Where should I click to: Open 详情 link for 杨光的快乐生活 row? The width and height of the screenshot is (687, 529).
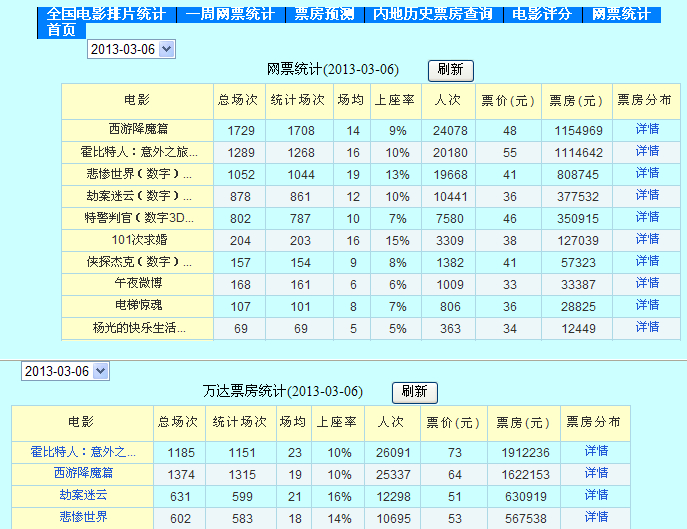[x=647, y=327]
